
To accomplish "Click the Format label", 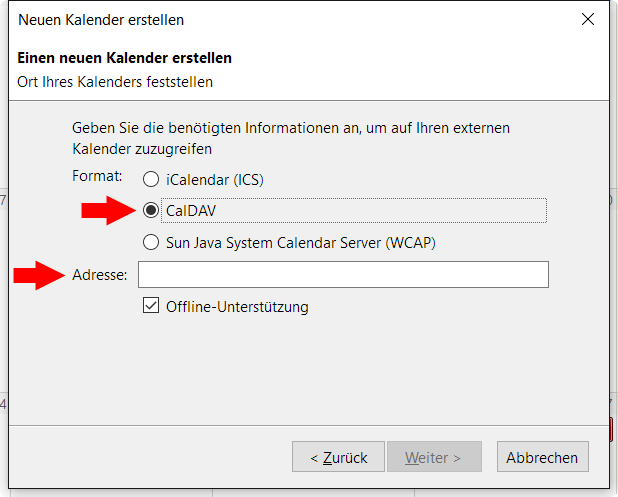I will tap(97, 176).
